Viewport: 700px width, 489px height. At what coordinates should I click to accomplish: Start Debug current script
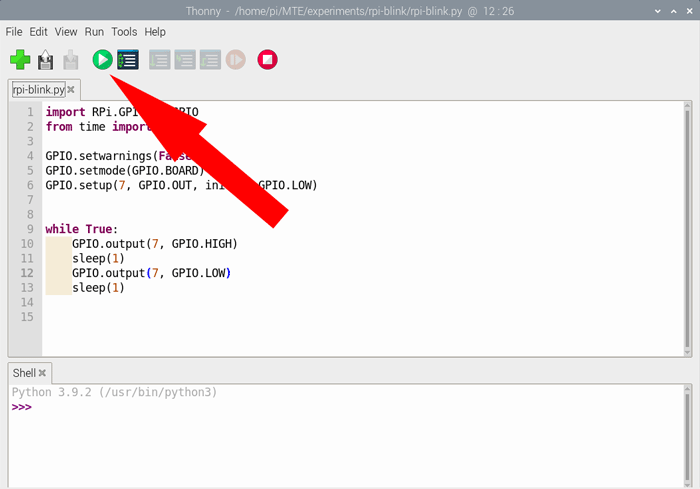(128, 59)
